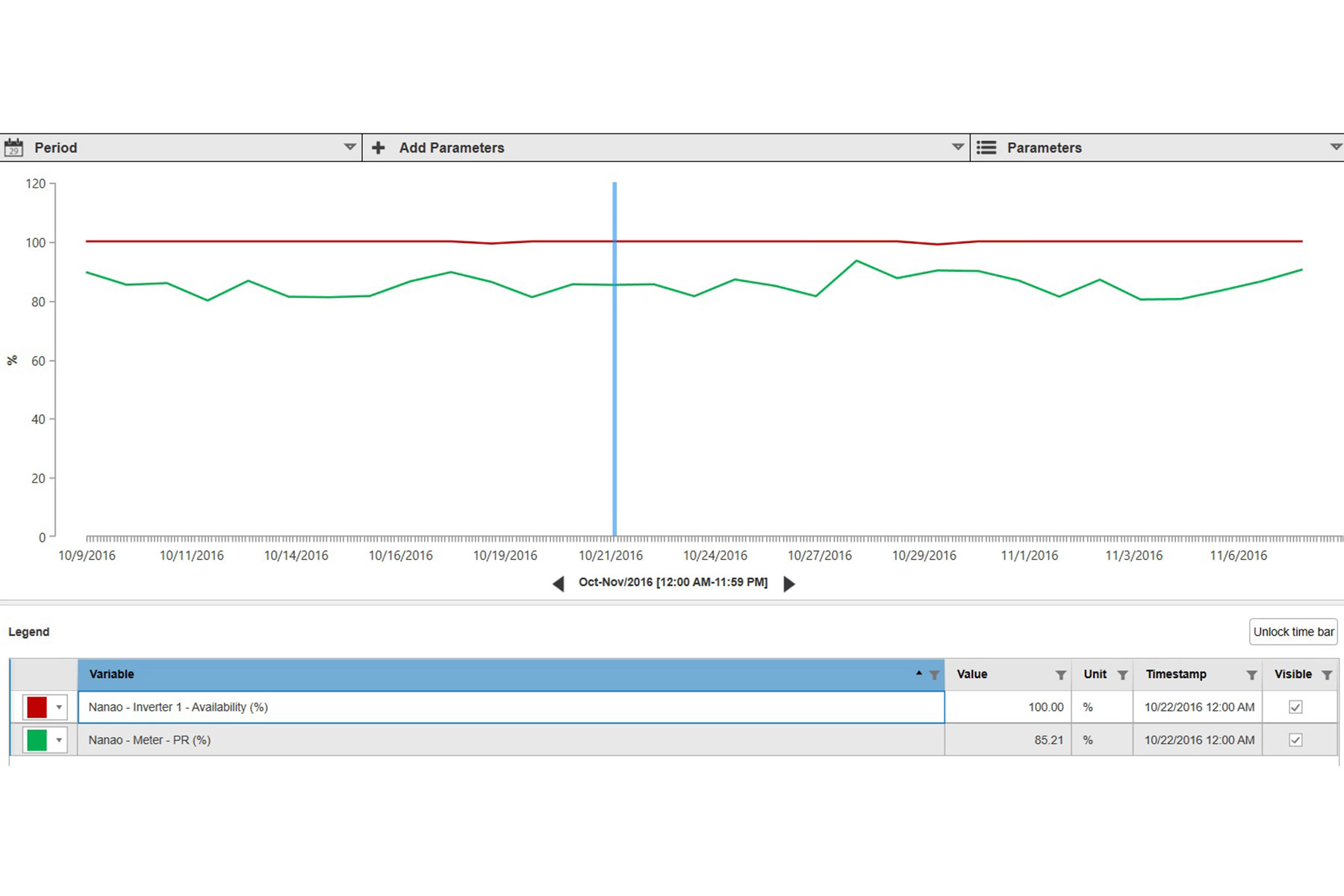Expand the Period dropdown arrow
This screenshot has width=1344, height=896.
point(349,147)
